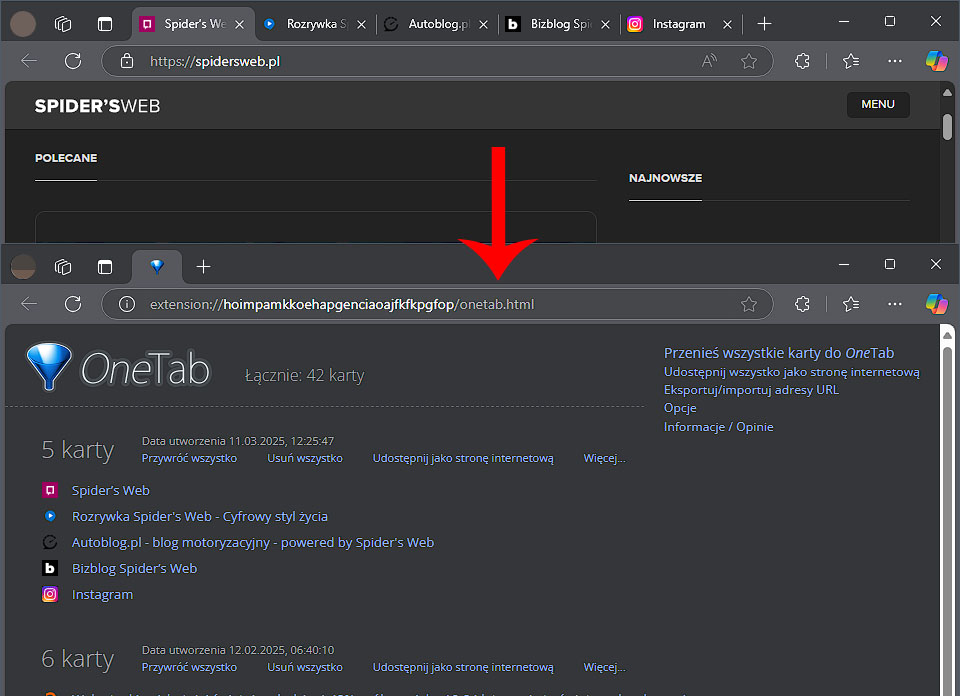Screen dimensions: 960x696
Task: Refresh the spidersweb.pl page in upper window
Action: [73, 61]
